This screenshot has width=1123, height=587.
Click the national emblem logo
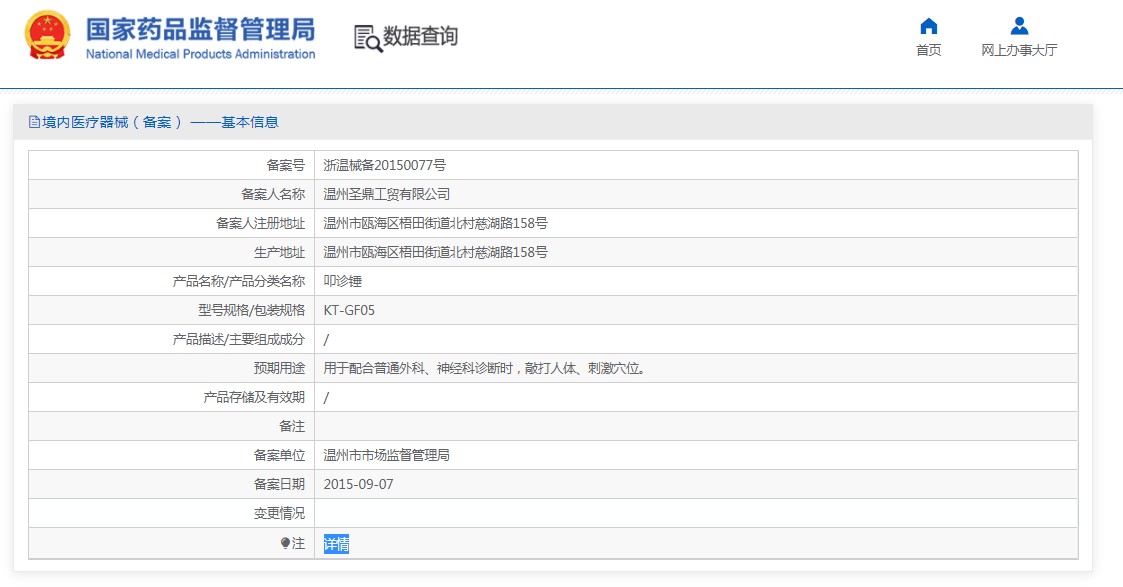[x=47, y=35]
